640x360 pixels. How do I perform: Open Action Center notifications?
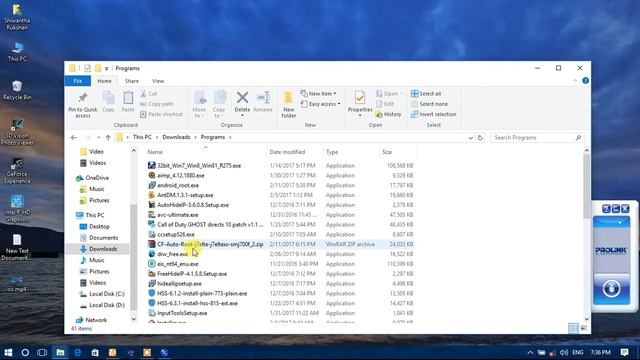(x=624, y=352)
